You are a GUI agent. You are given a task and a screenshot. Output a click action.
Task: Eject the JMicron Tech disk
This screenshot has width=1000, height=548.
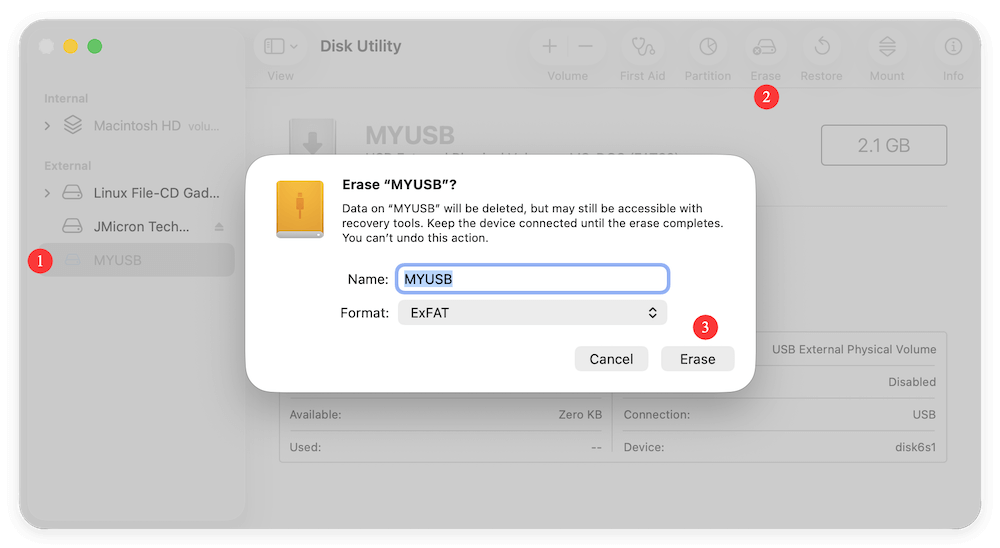(219, 226)
